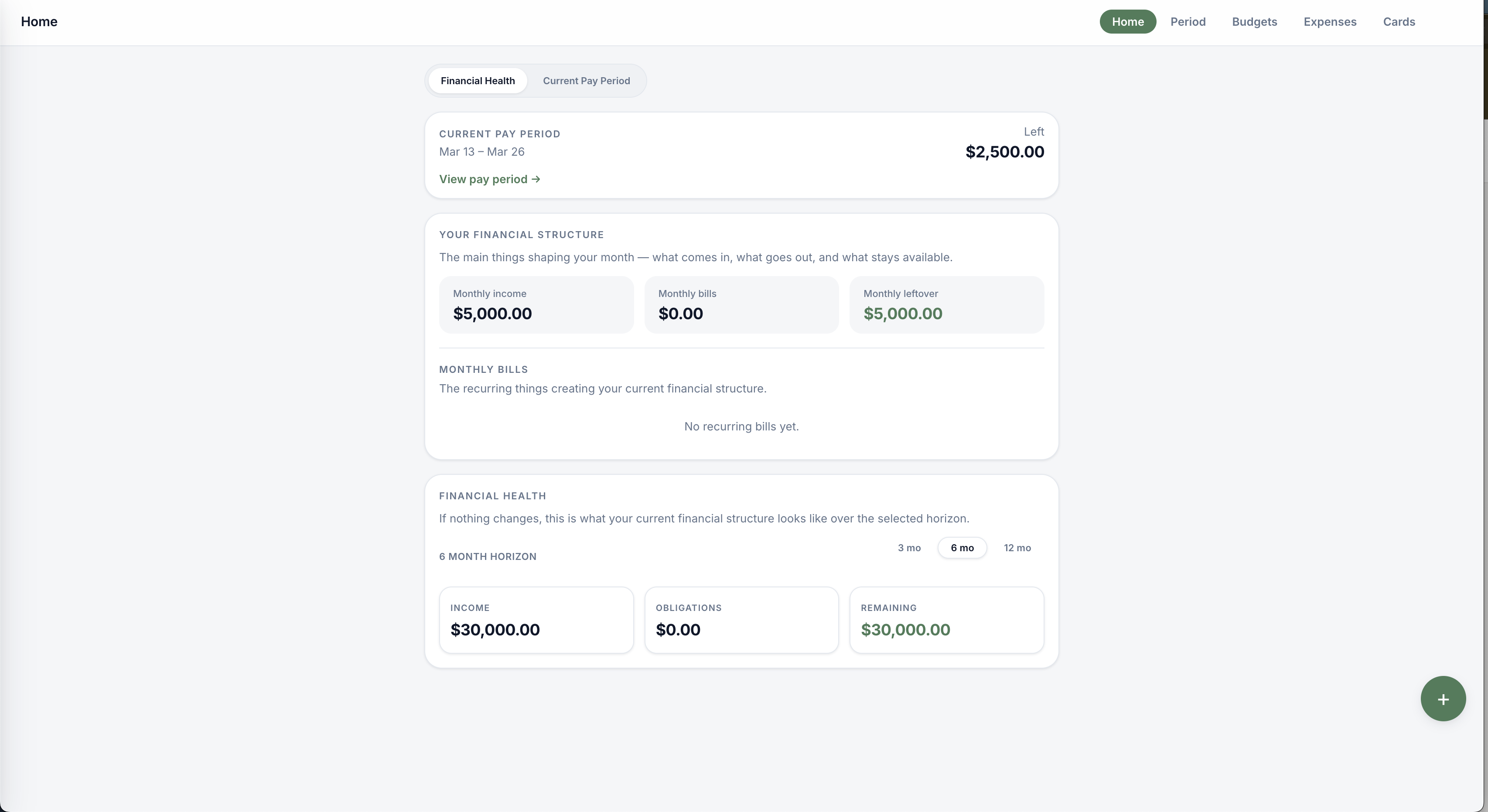Viewport: 1488px width, 812px height.
Task: Switch to Current Pay Period view
Action: (x=586, y=81)
